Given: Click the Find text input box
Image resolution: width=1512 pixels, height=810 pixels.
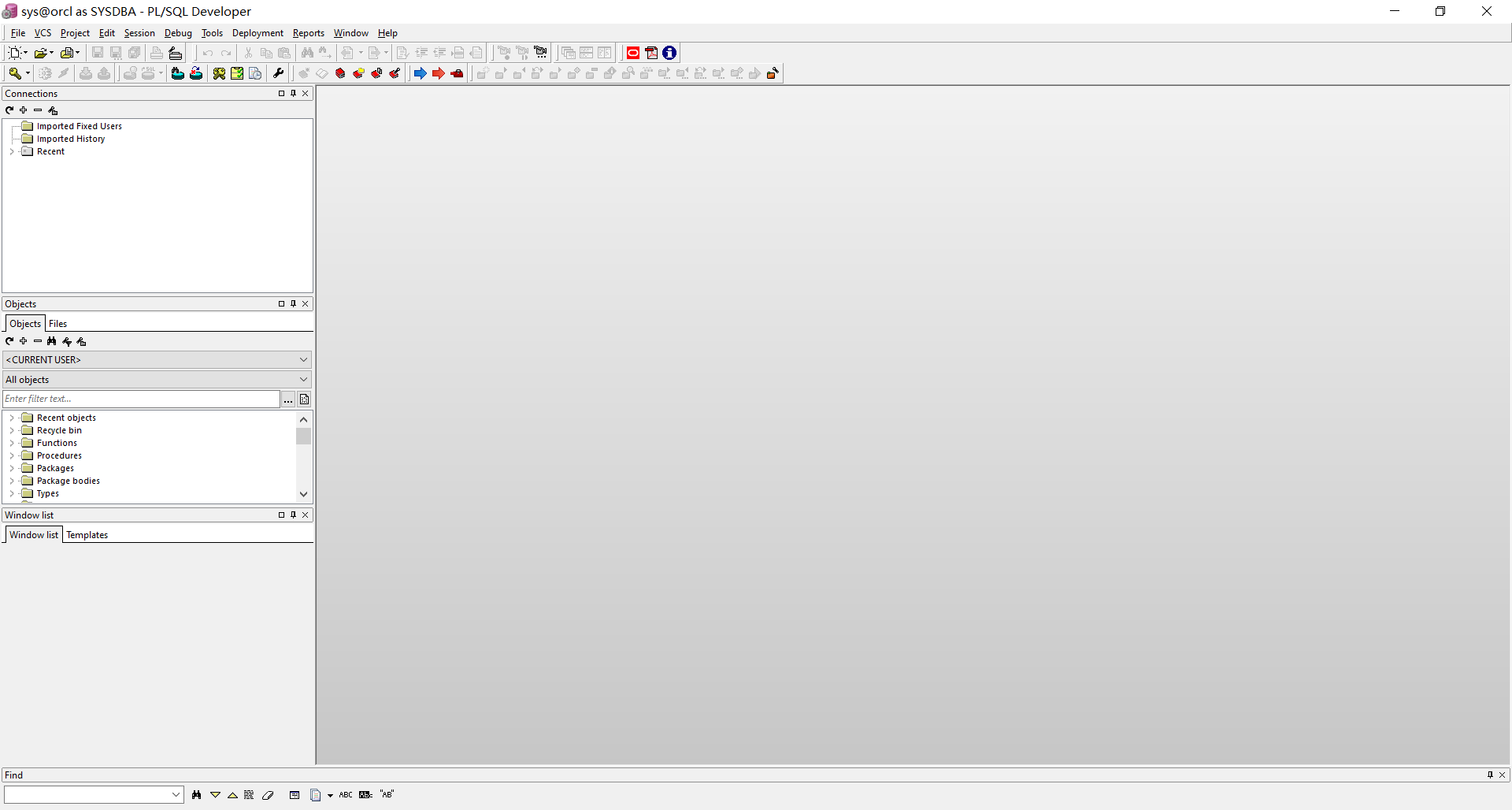Looking at the screenshot, I should [x=87, y=795].
